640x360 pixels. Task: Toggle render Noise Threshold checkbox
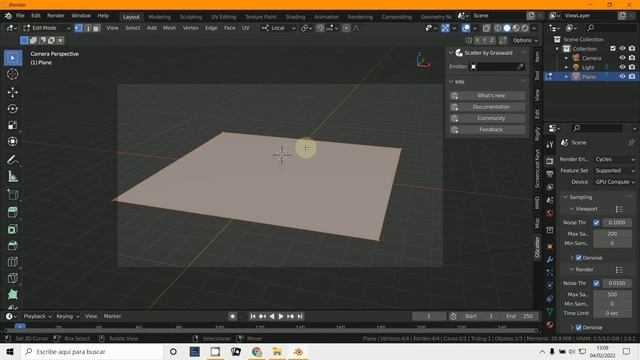(x=596, y=283)
